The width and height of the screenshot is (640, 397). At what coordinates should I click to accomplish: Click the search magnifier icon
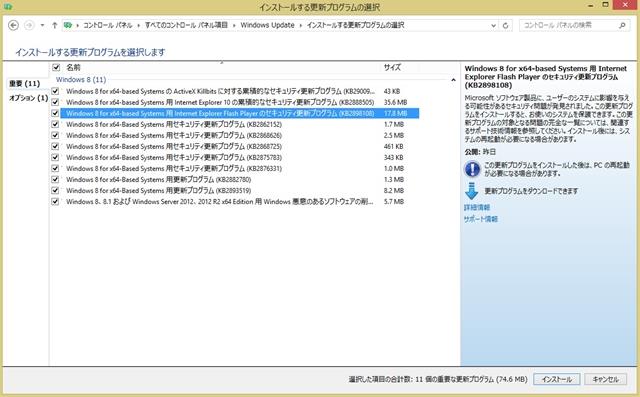[622, 25]
